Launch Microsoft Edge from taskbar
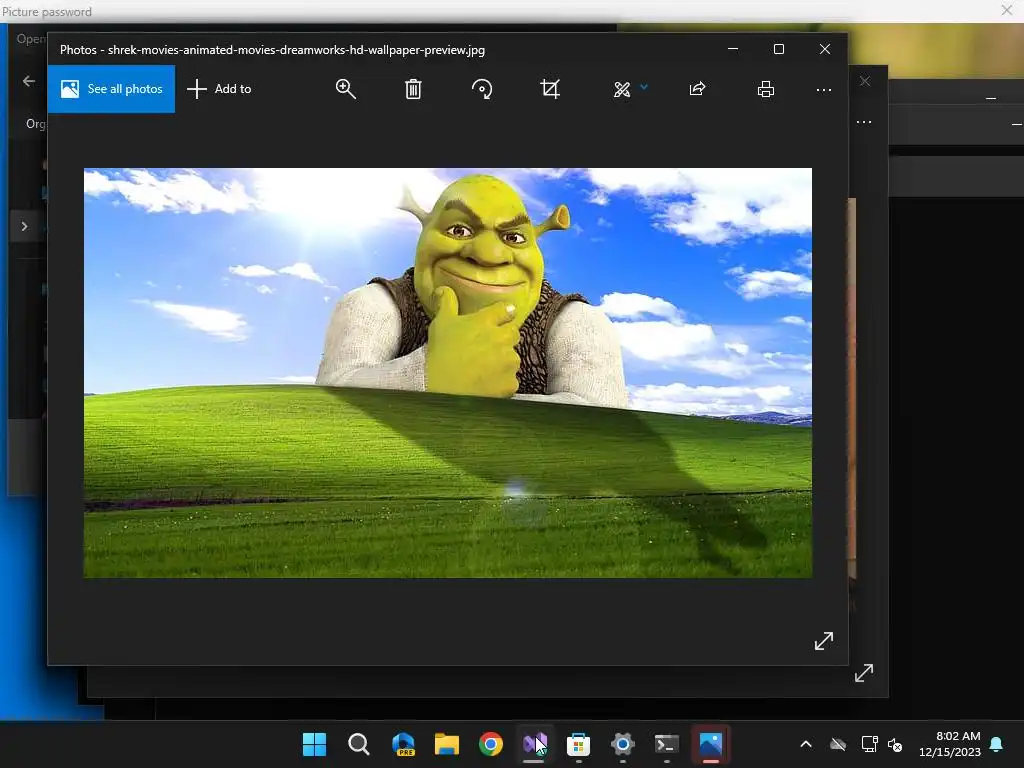 [x=403, y=744]
